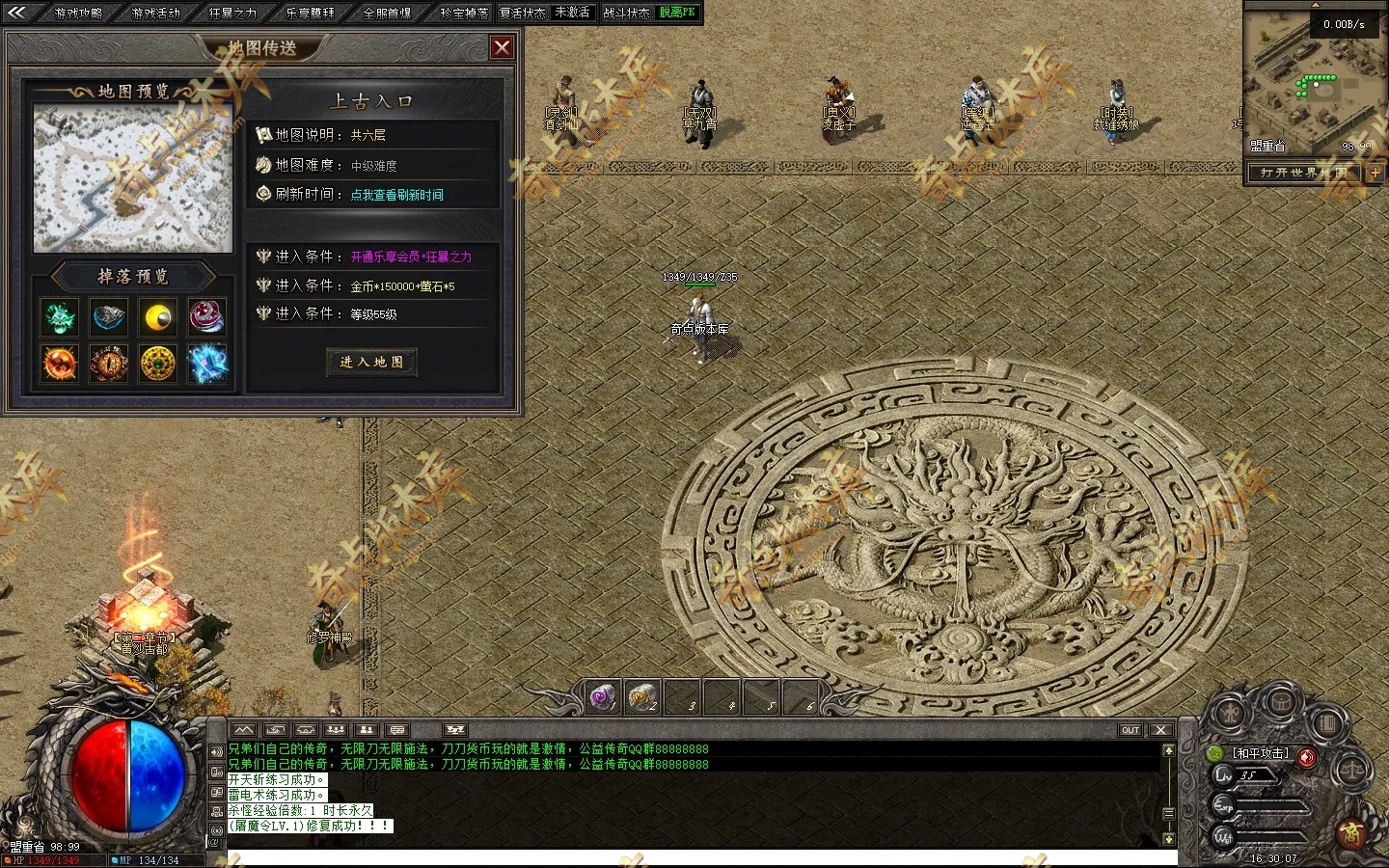Toggle the speaker sound icon beside the chat

pyautogui.click(x=217, y=752)
